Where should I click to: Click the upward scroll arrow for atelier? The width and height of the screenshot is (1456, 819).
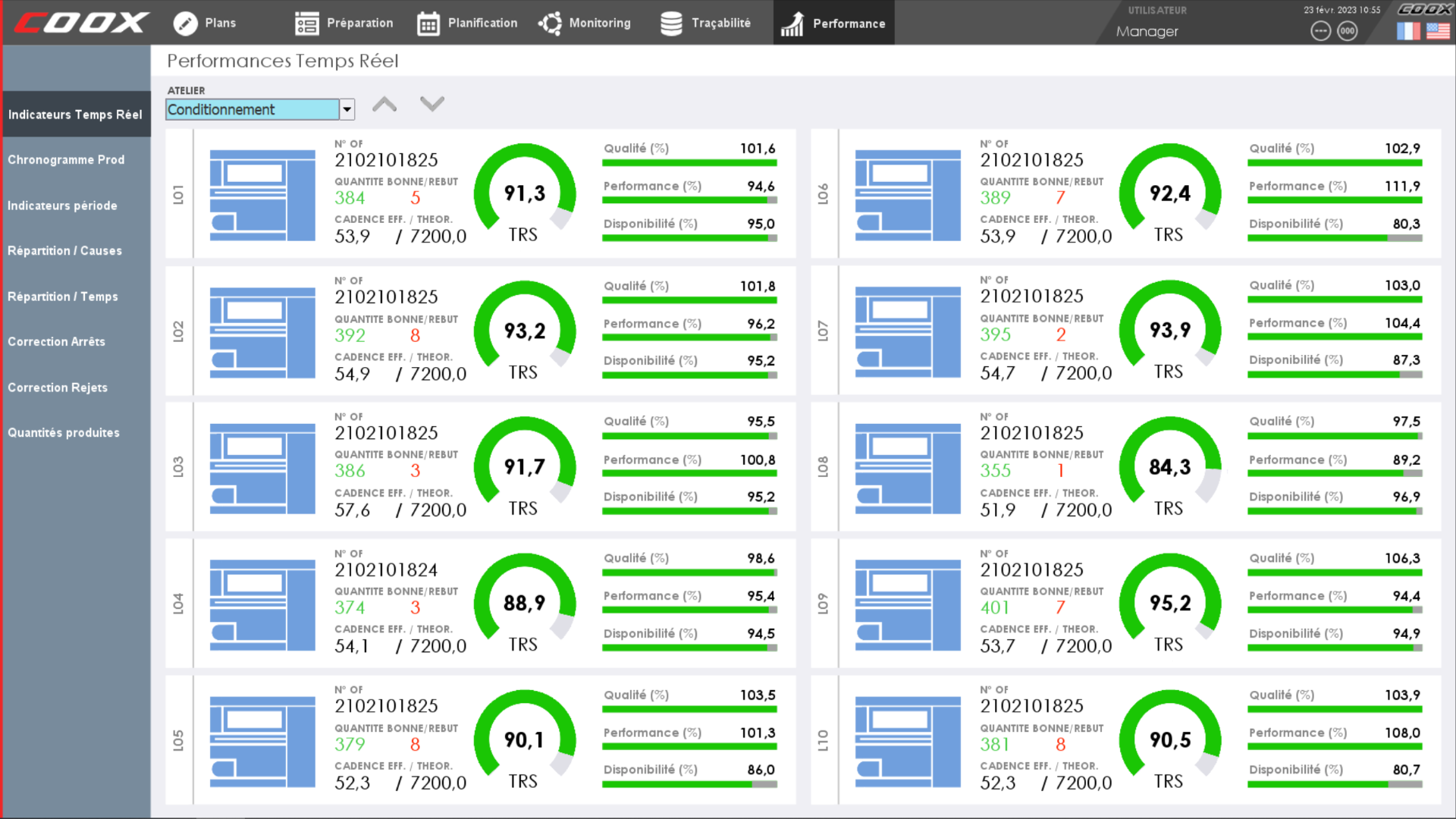[385, 103]
